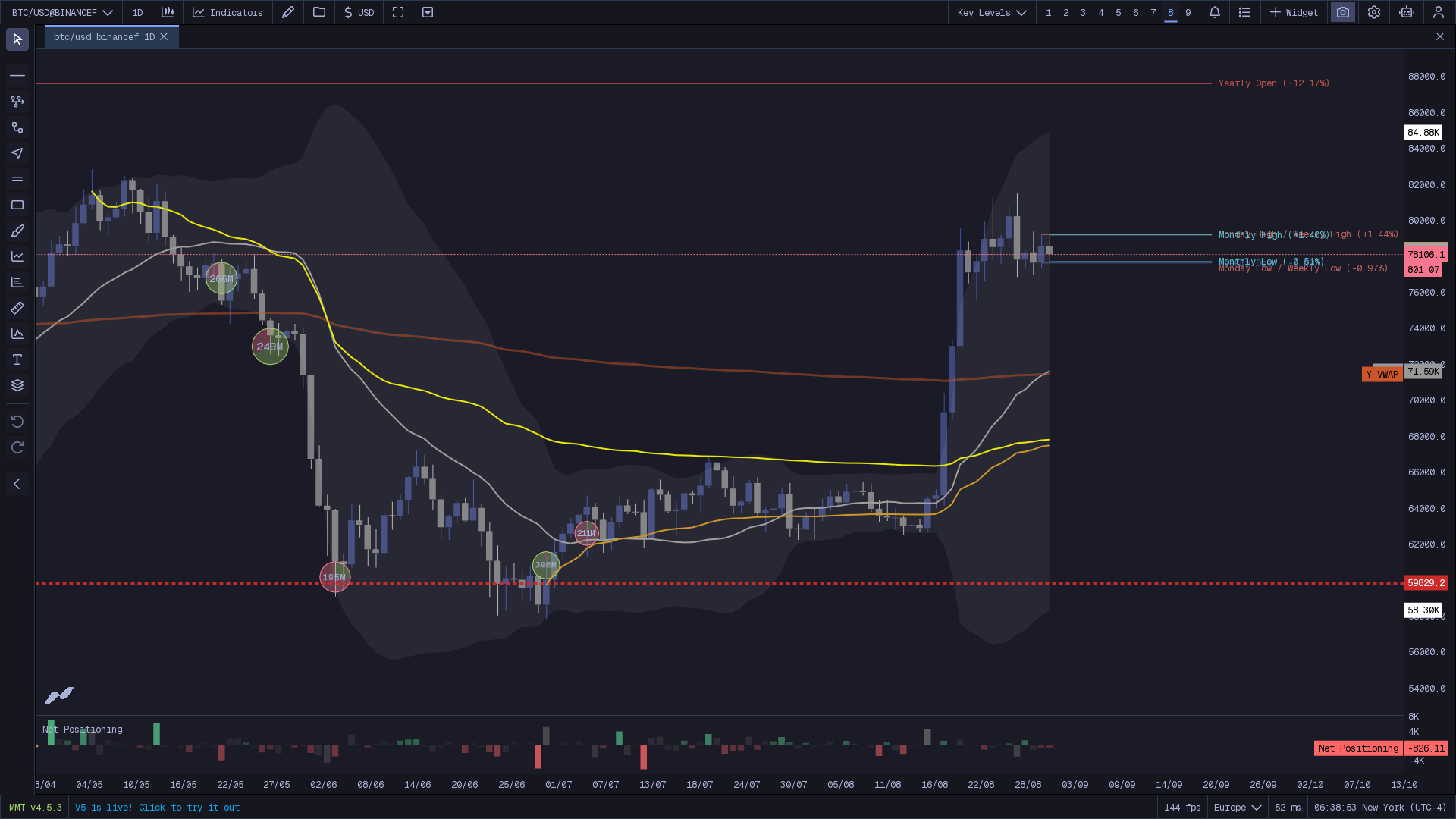
Task: Open the drawing layers manager
Action: (17, 385)
